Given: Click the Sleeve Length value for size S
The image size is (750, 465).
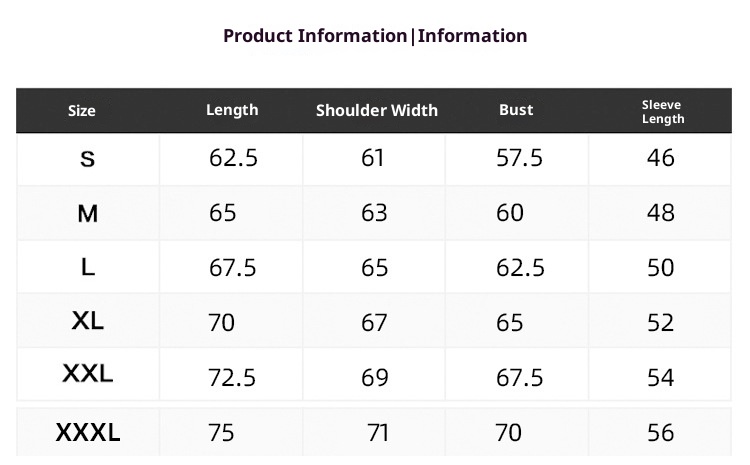Looking at the screenshot, I should (x=661, y=158).
